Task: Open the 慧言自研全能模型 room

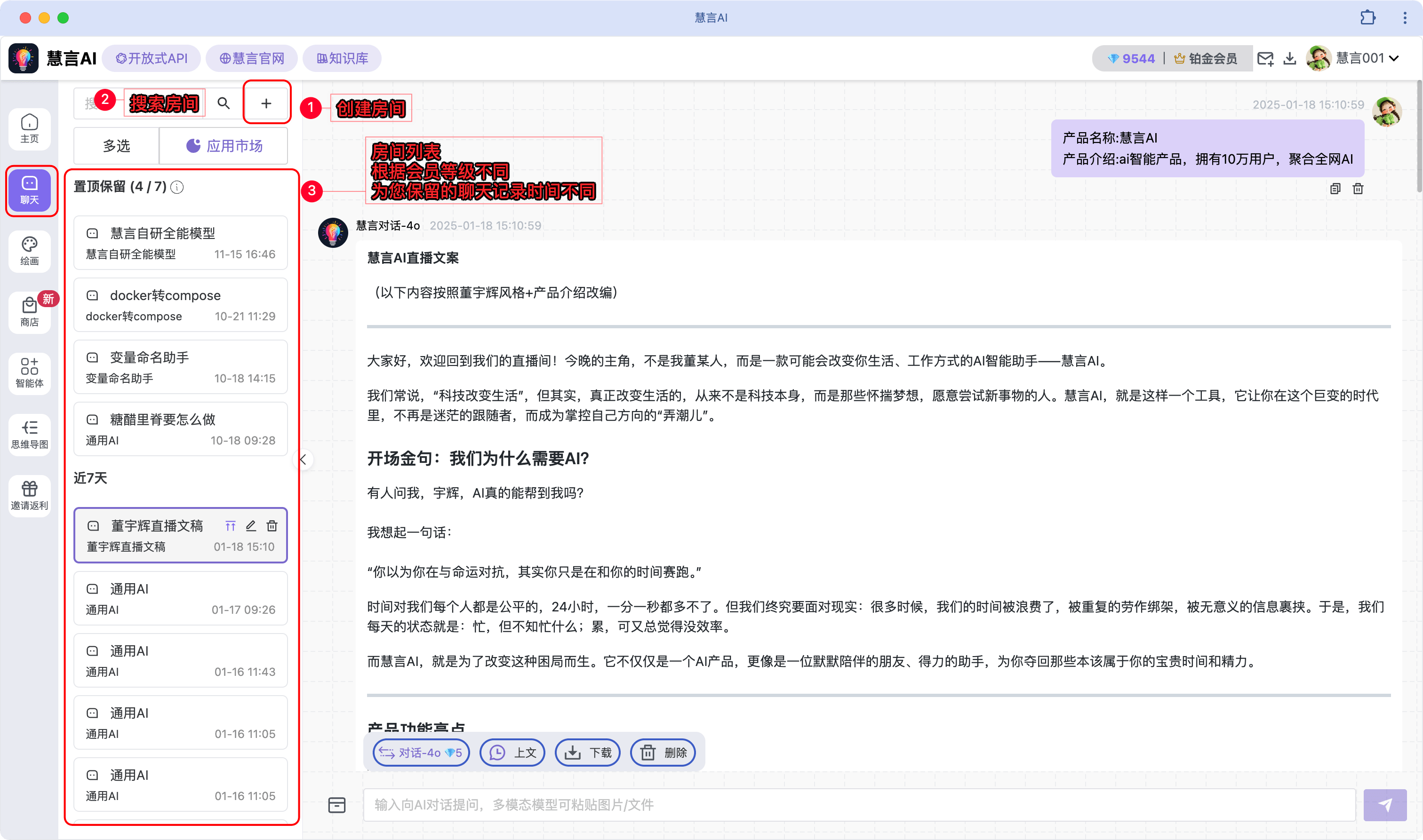Action: click(x=181, y=243)
